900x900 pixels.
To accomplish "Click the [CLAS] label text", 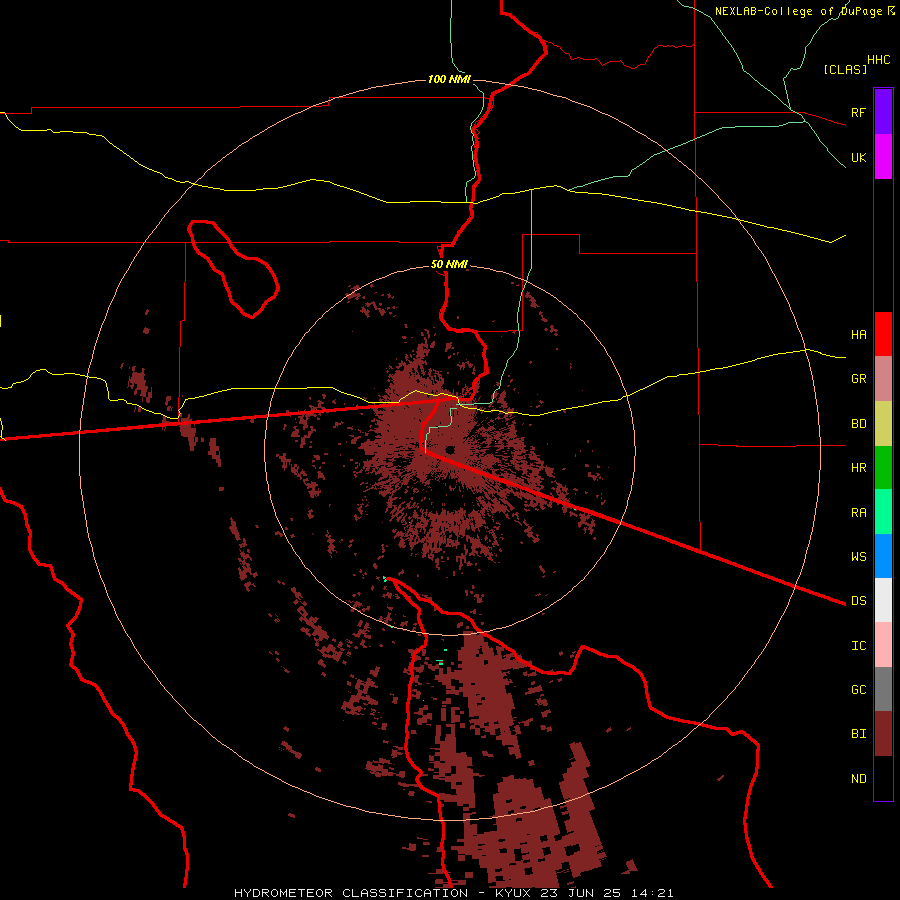I will (844, 70).
